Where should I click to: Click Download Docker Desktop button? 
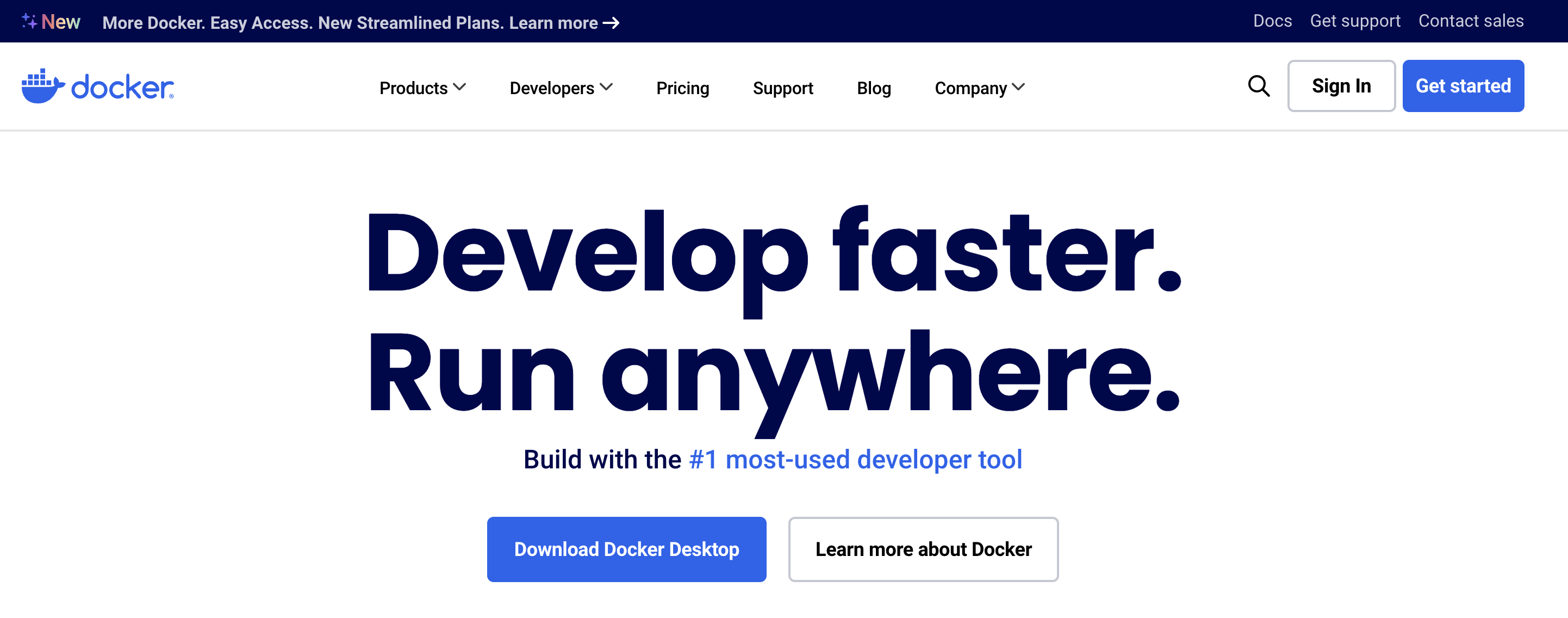coord(626,549)
